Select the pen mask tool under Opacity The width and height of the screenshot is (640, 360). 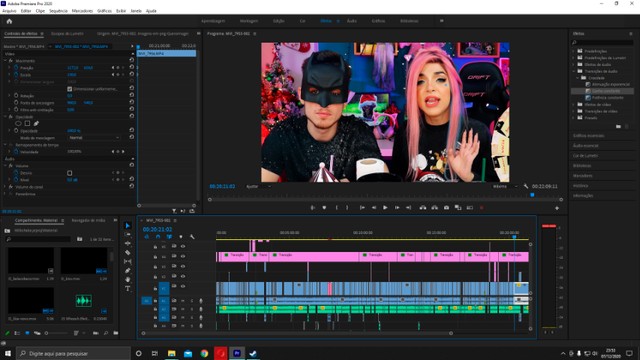coord(36,123)
